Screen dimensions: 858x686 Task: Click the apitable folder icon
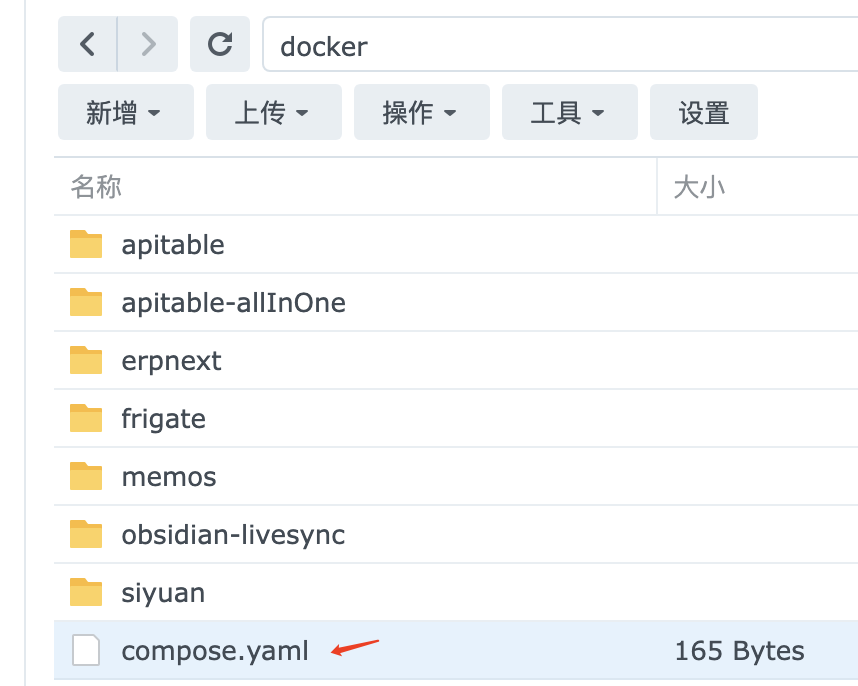pos(86,245)
